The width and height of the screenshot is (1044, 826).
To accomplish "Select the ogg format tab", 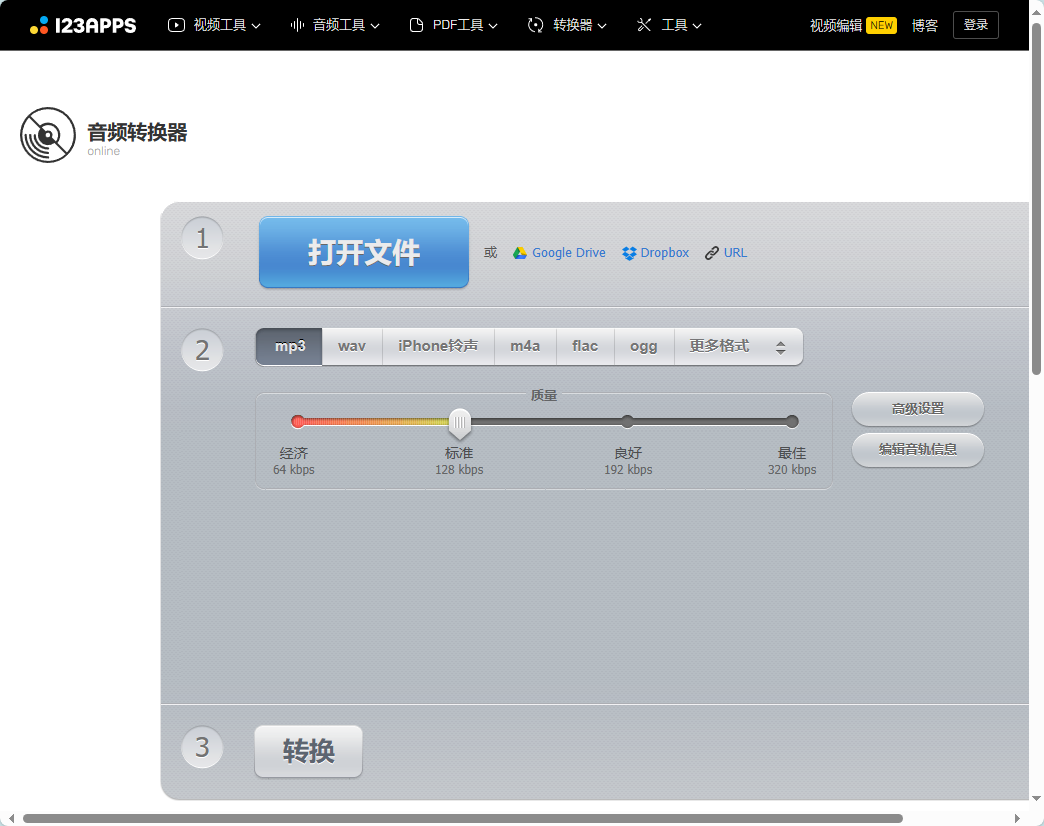I will click(644, 347).
